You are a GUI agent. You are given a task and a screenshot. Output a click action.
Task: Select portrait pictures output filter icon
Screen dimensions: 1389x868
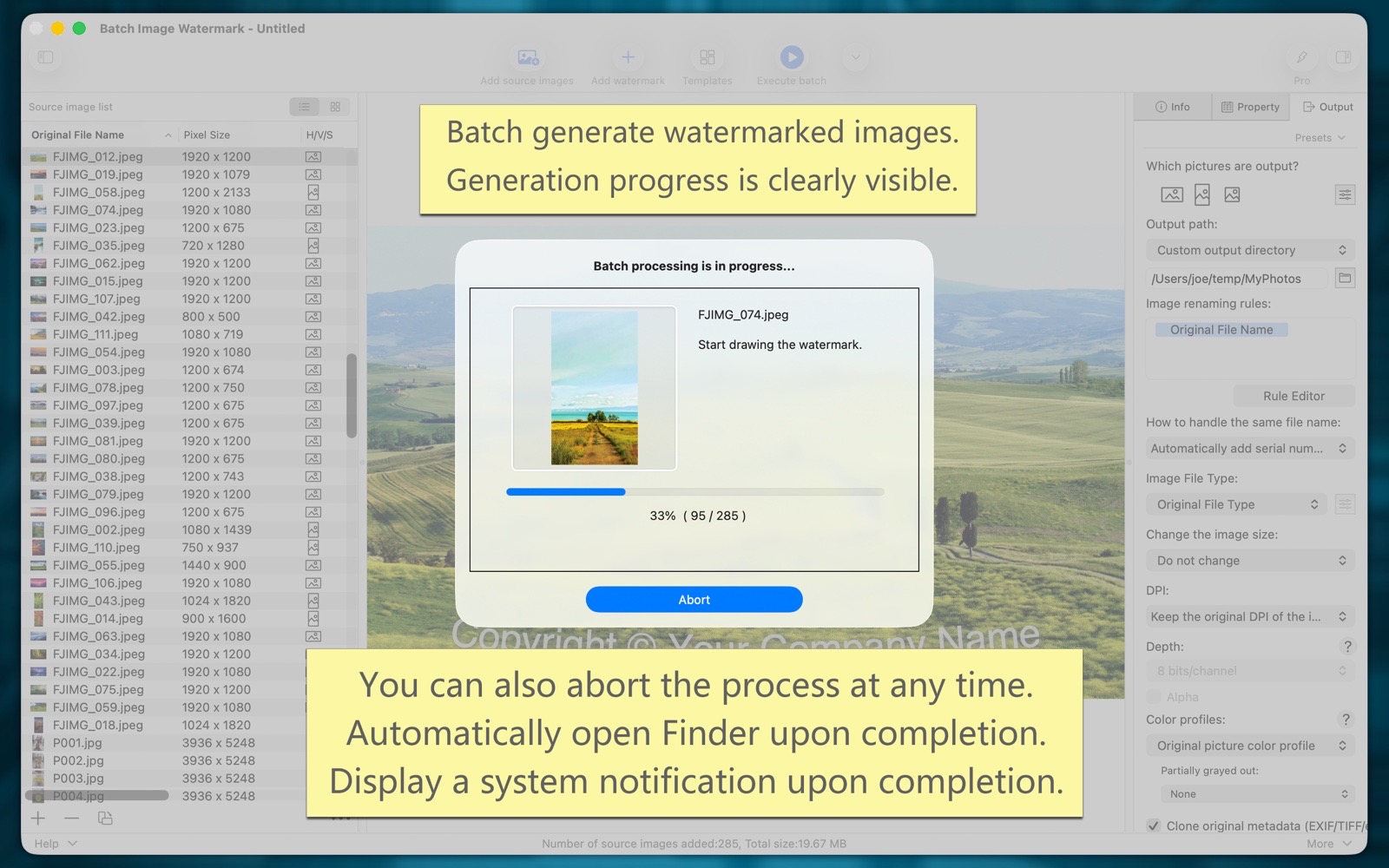1201,194
